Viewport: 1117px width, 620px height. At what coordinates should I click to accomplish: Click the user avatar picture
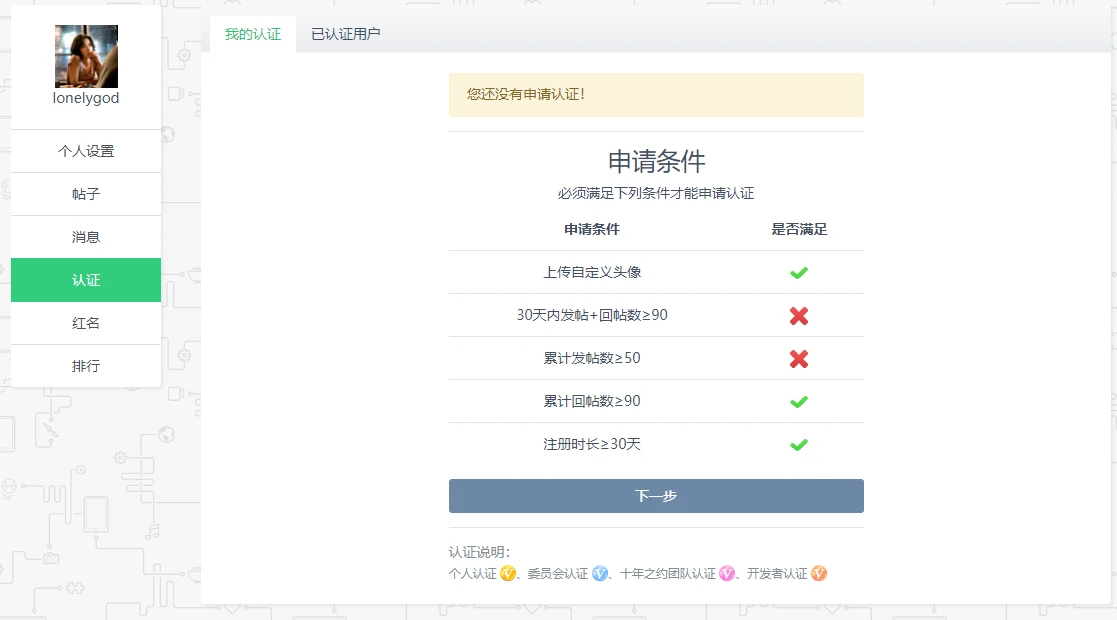(86, 56)
